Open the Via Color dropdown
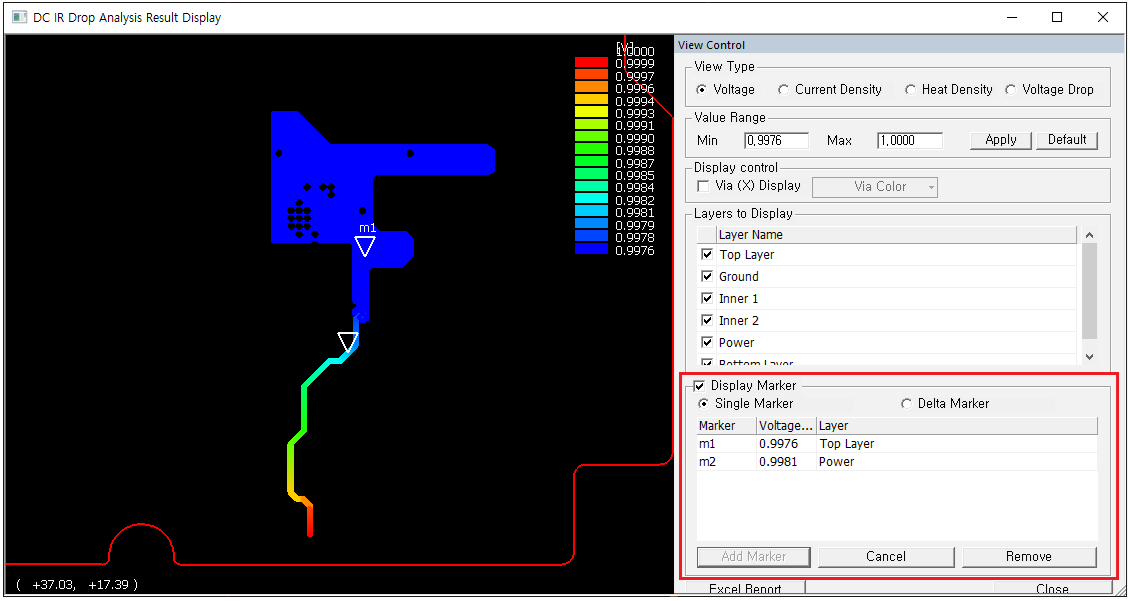Viewport: 1130px width, 601px height. click(x=875, y=186)
